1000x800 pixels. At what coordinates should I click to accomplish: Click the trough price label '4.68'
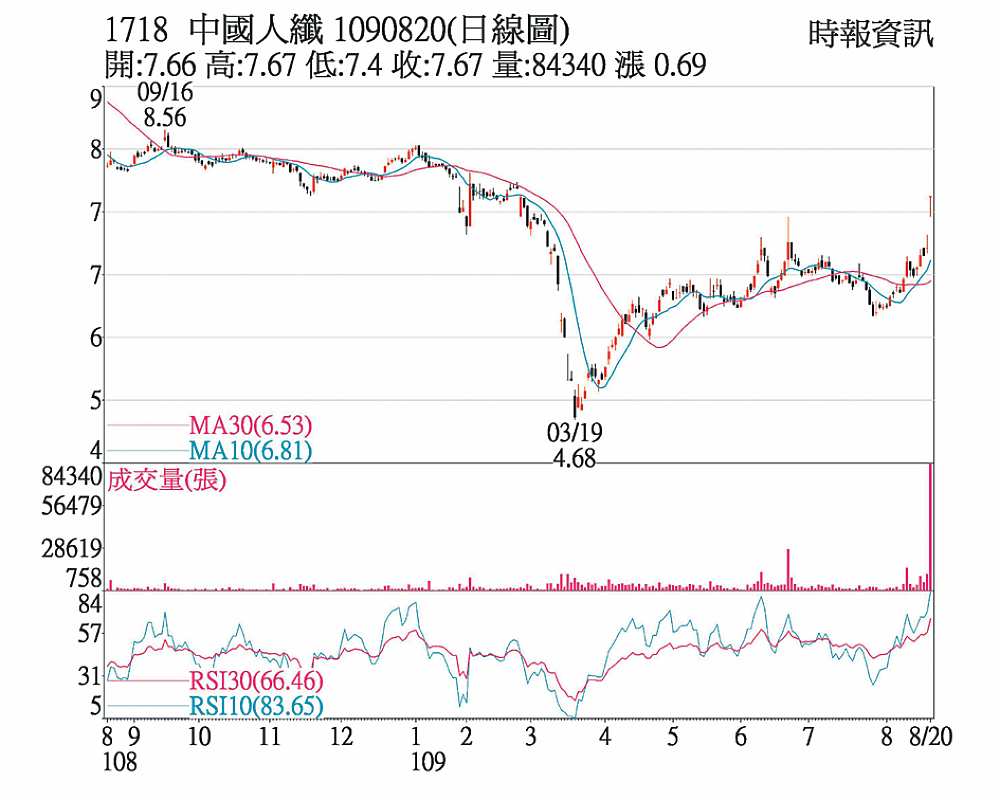(574, 458)
